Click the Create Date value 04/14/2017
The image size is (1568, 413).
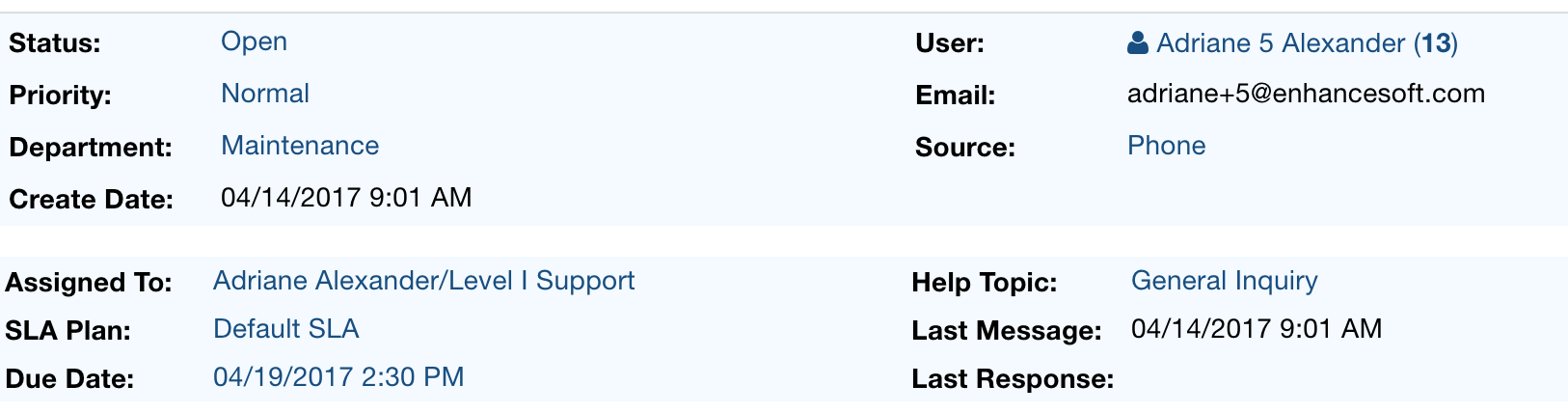[x=346, y=198]
